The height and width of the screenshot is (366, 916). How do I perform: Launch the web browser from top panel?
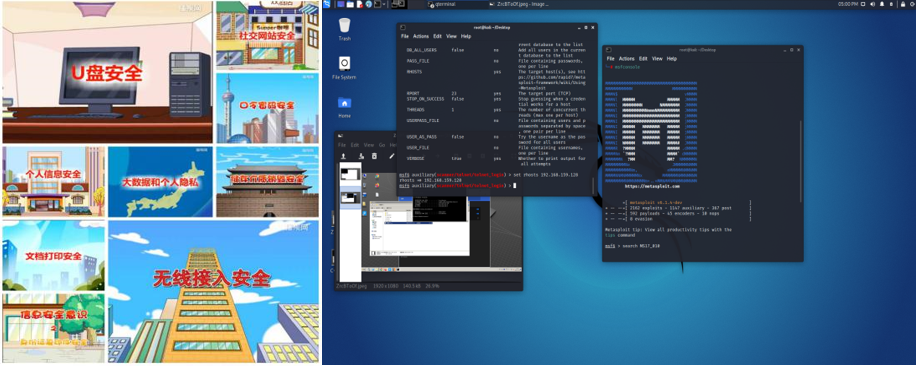(x=369, y=4)
